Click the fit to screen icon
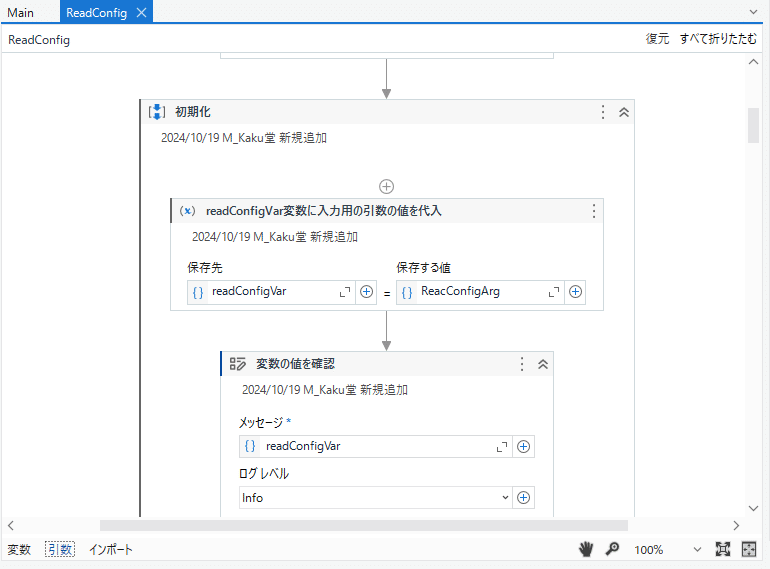The height and width of the screenshot is (569, 770). coord(723,549)
